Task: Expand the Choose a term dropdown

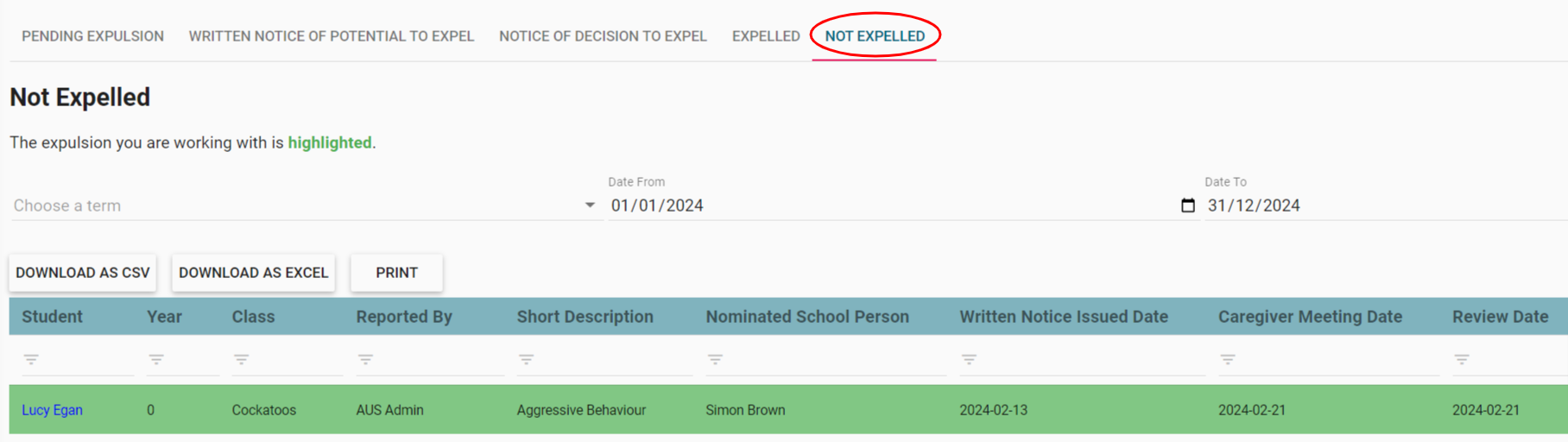Action: pyautogui.click(x=590, y=205)
